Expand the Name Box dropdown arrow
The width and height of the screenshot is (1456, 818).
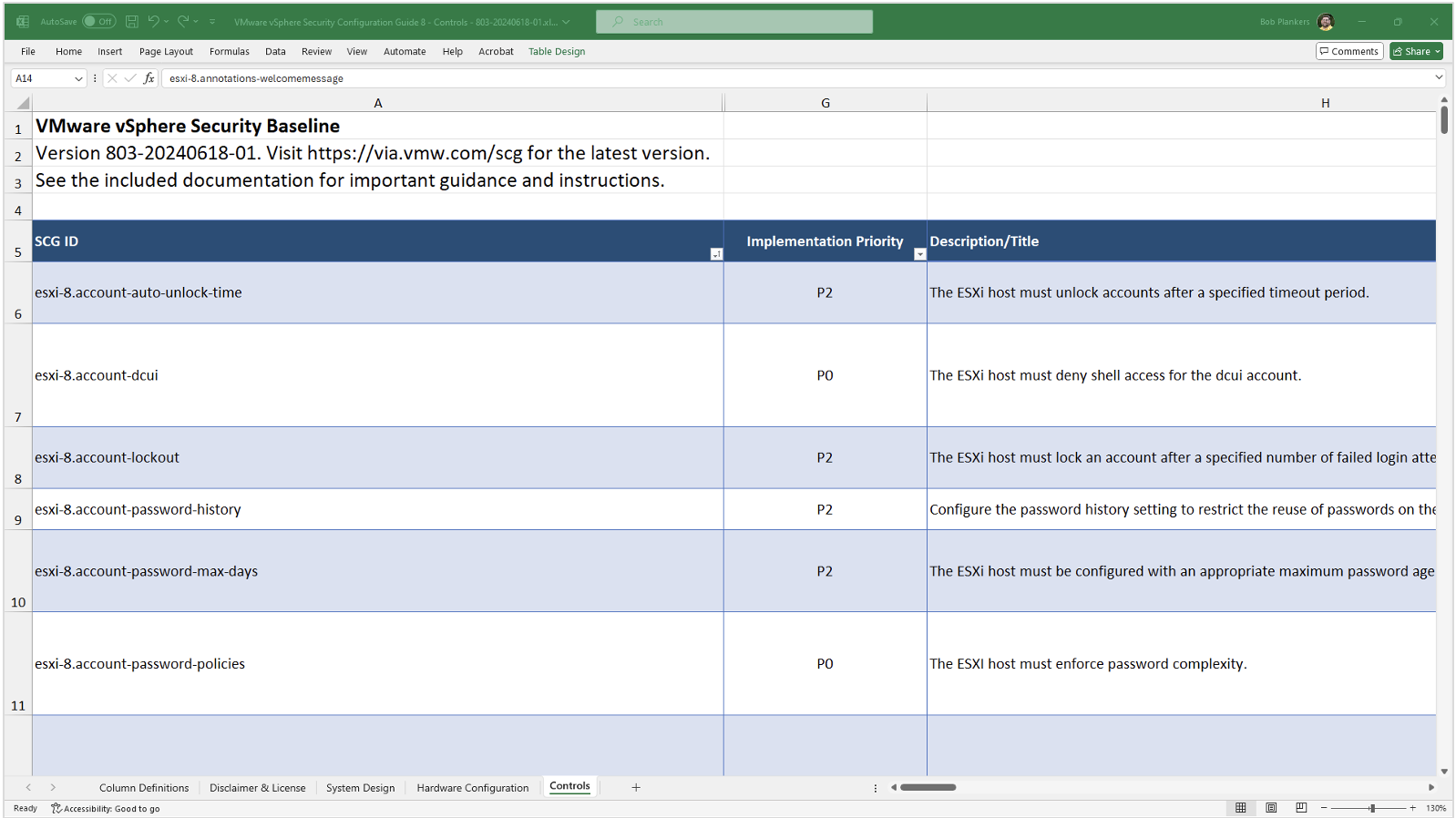(78, 78)
